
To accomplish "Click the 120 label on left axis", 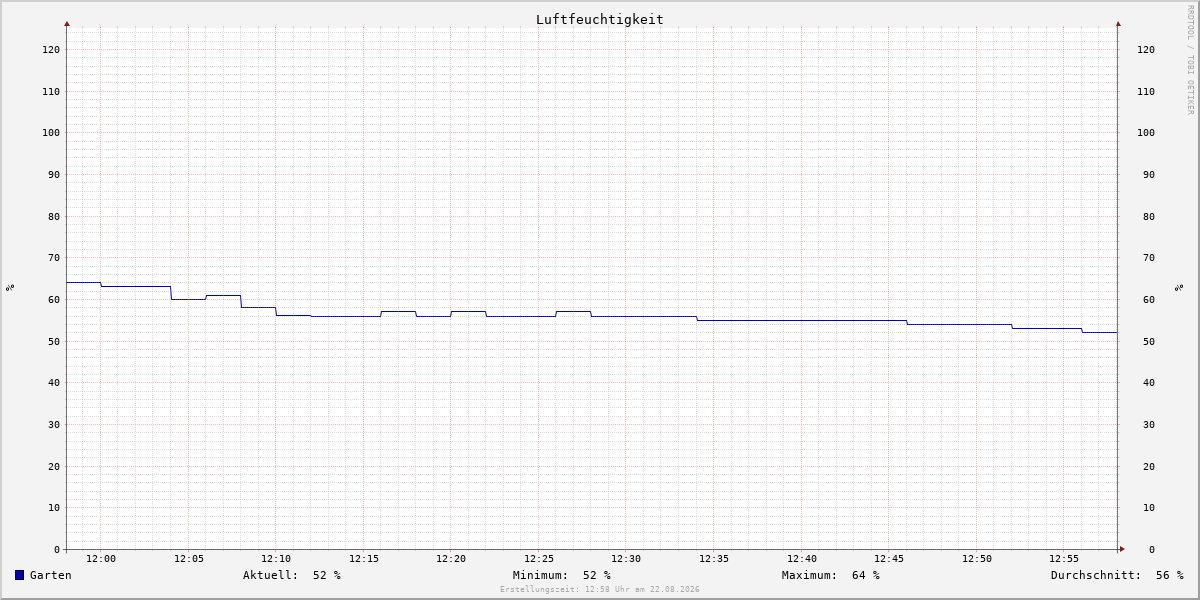I will coord(51,49).
